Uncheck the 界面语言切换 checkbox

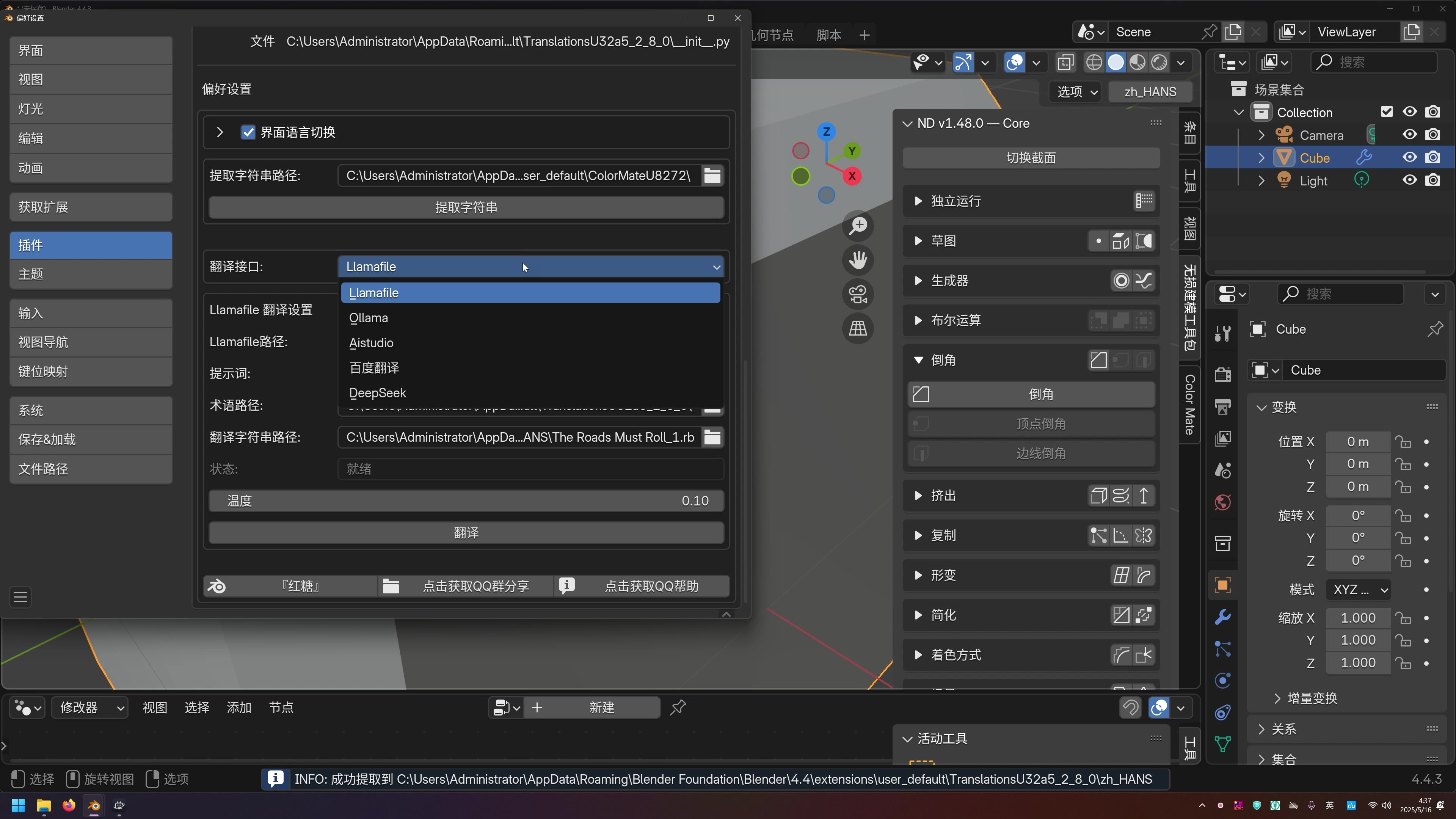(x=248, y=132)
